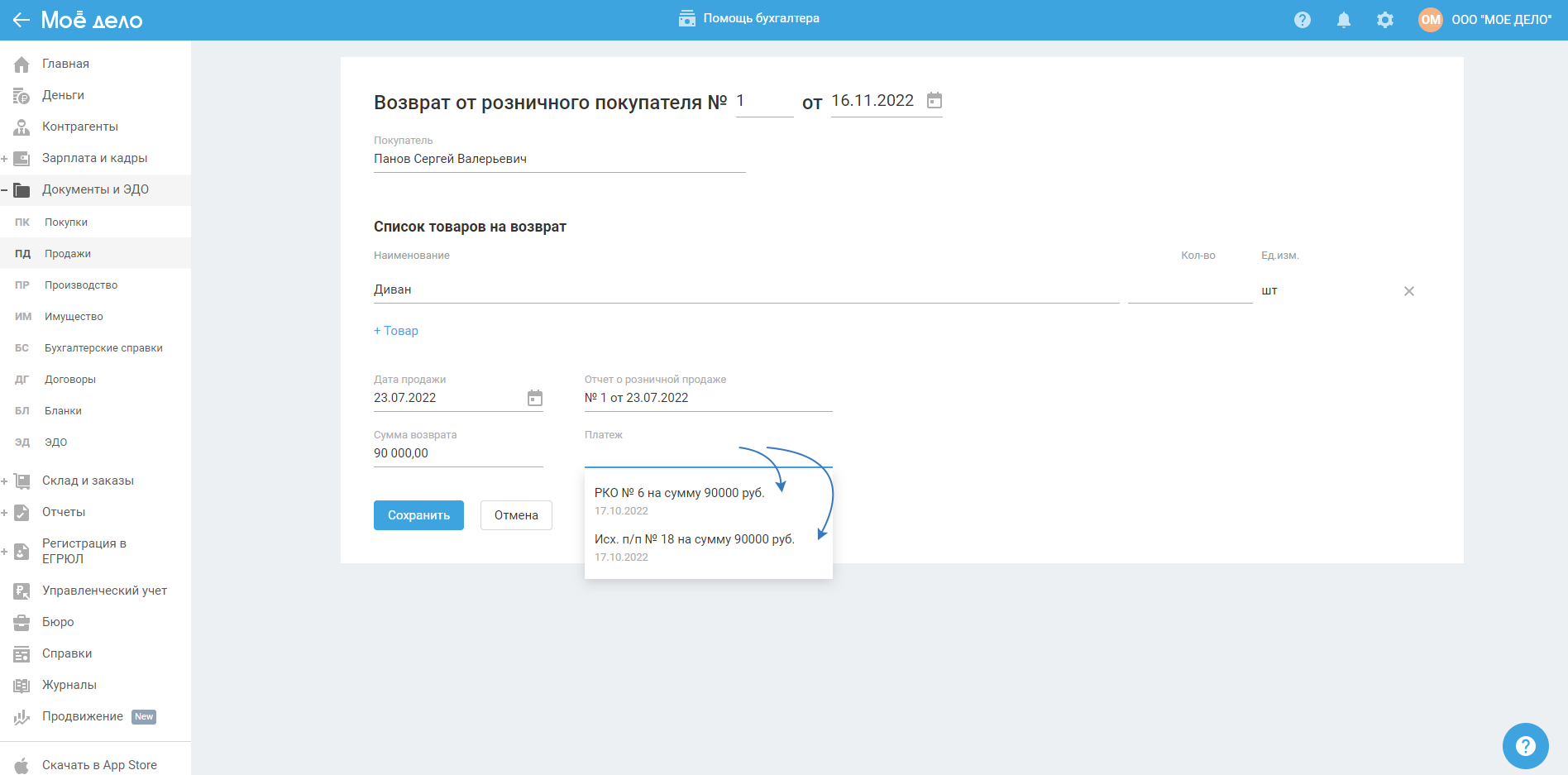Click the back arrow in header
Screen dimensions: 1568x775
[x=22, y=20]
